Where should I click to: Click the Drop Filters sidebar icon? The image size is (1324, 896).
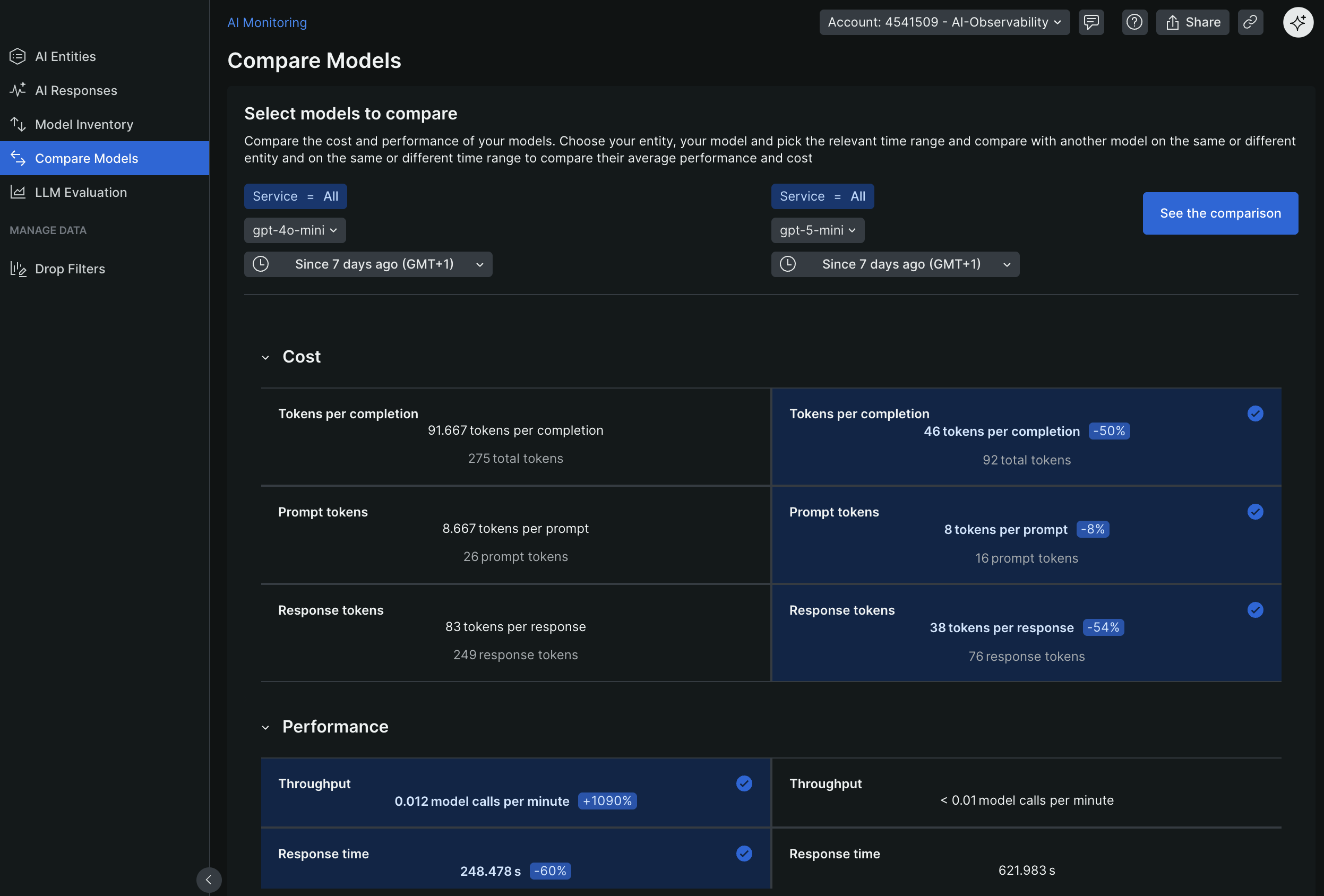[x=18, y=269]
